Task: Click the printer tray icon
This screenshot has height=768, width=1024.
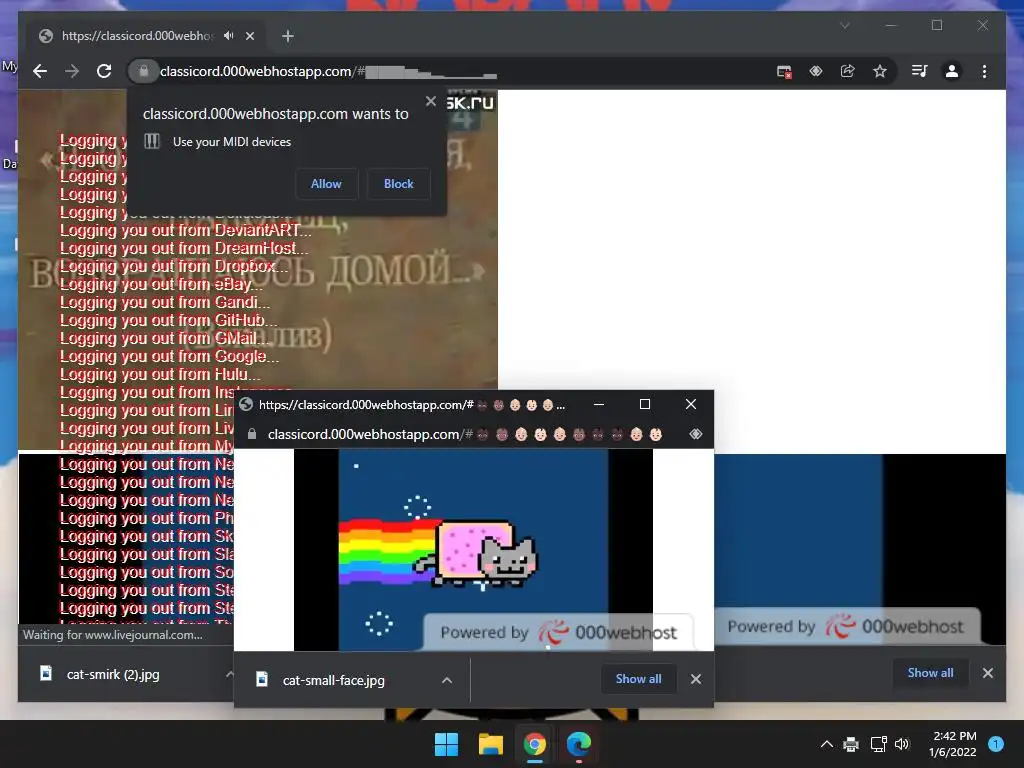Action: point(851,744)
